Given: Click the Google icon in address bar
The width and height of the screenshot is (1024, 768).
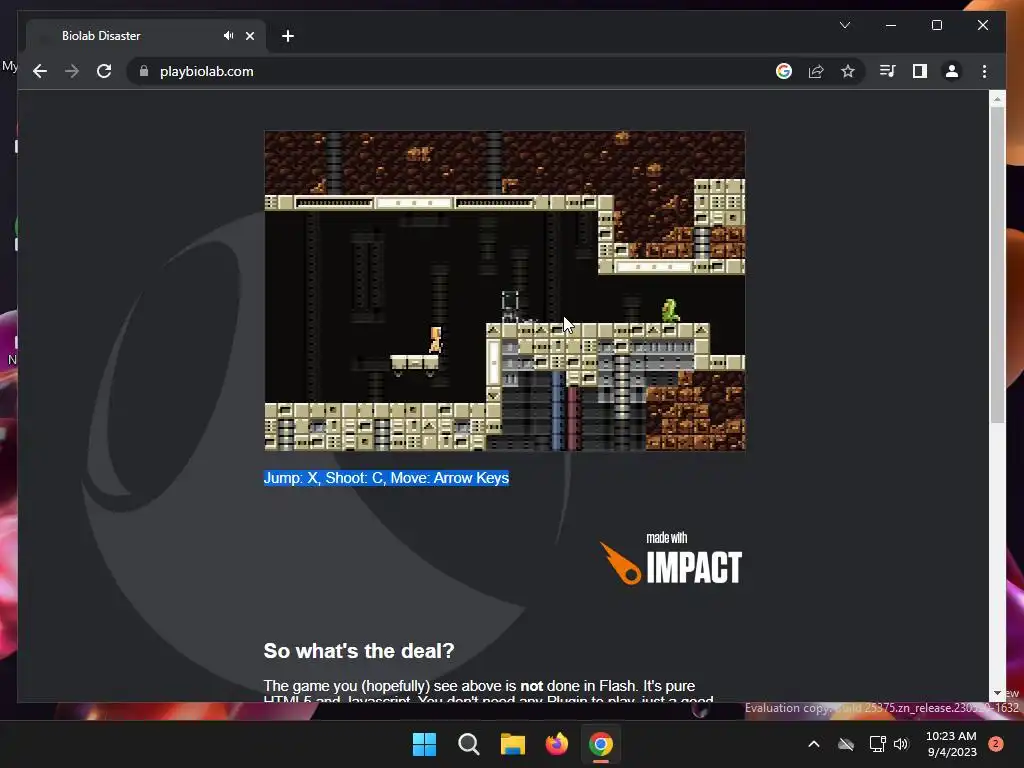Looking at the screenshot, I should point(784,71).
